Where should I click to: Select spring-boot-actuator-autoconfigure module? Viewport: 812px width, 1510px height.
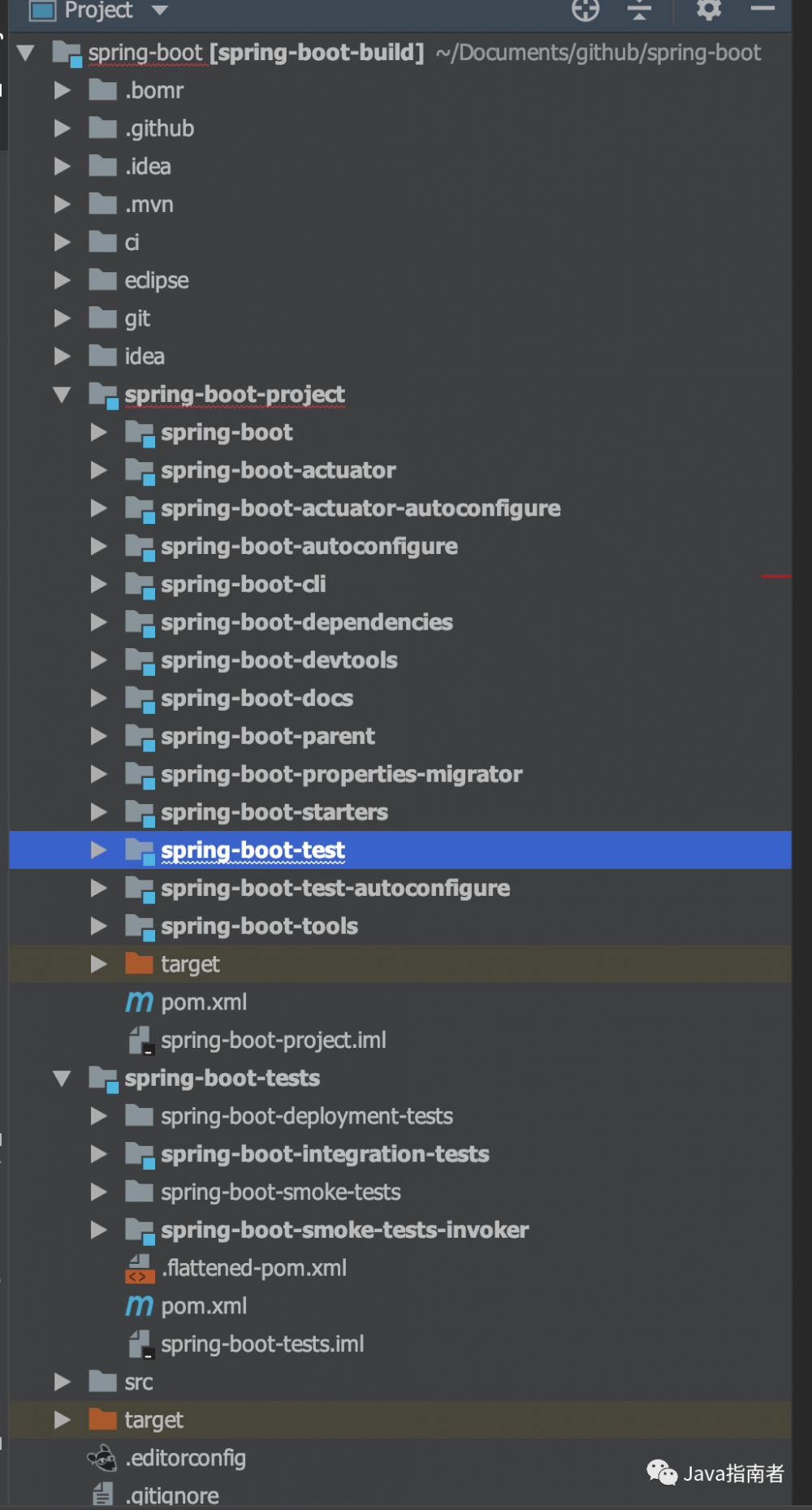(361, 508)
